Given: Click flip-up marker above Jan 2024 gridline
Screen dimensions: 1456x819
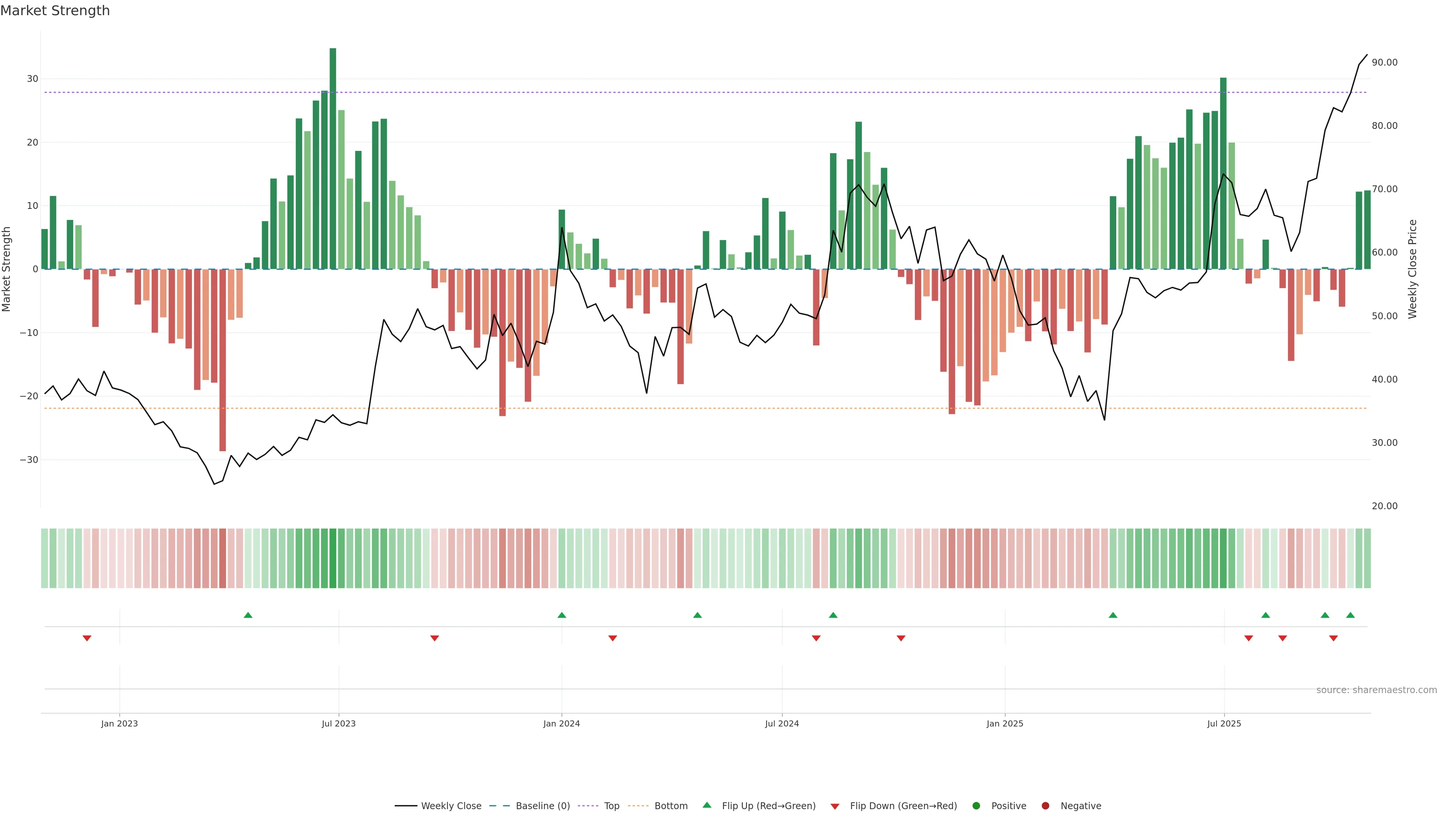Looking at the screenshot, I should click(x=561, y=615).
